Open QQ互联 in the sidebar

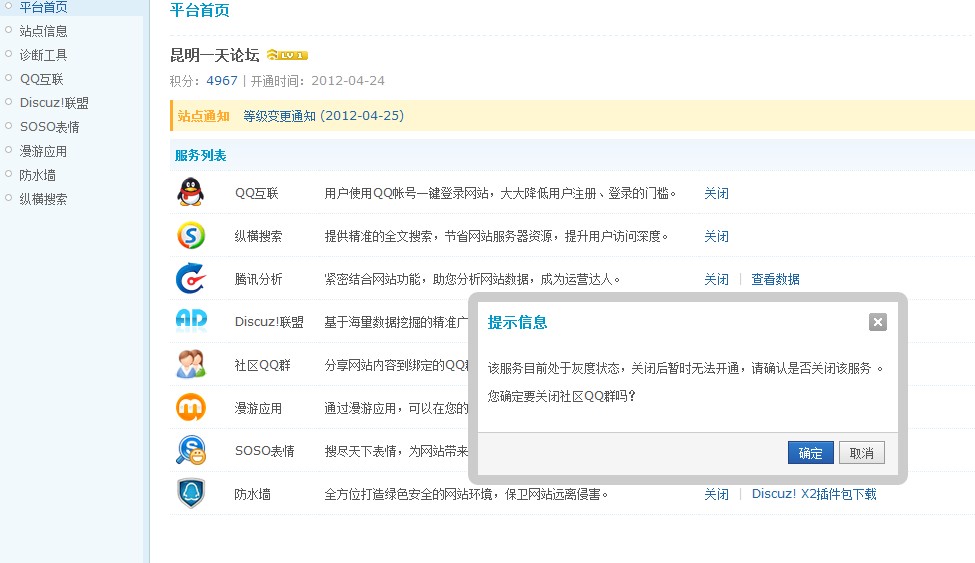pyautogui.click(x=42, y=79)
